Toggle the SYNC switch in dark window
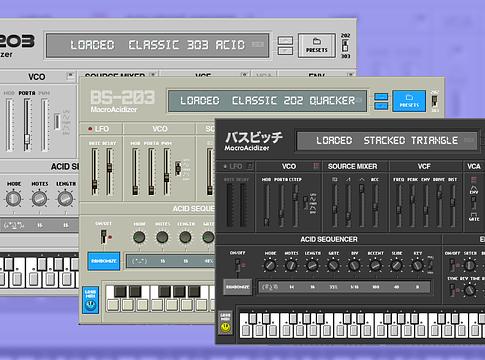Screen dimensions: 485x360 (x=453, y=290)
